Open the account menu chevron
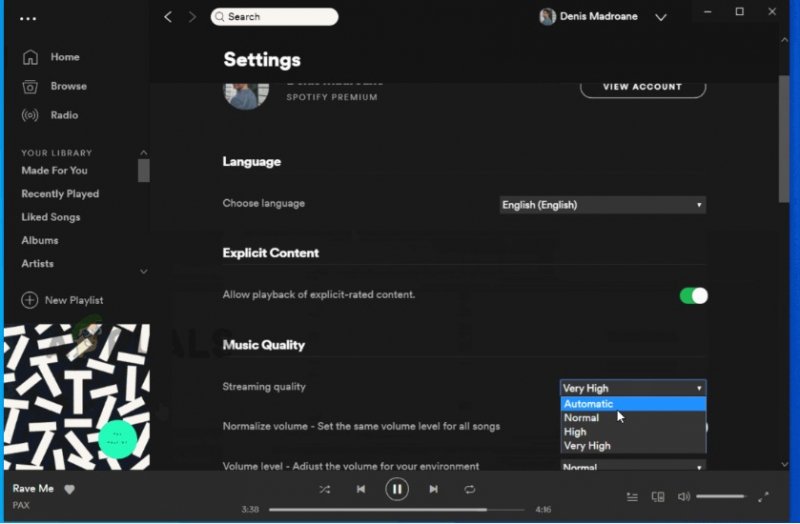This screenshot has height=524, width=800. click(x=661, y=17)
